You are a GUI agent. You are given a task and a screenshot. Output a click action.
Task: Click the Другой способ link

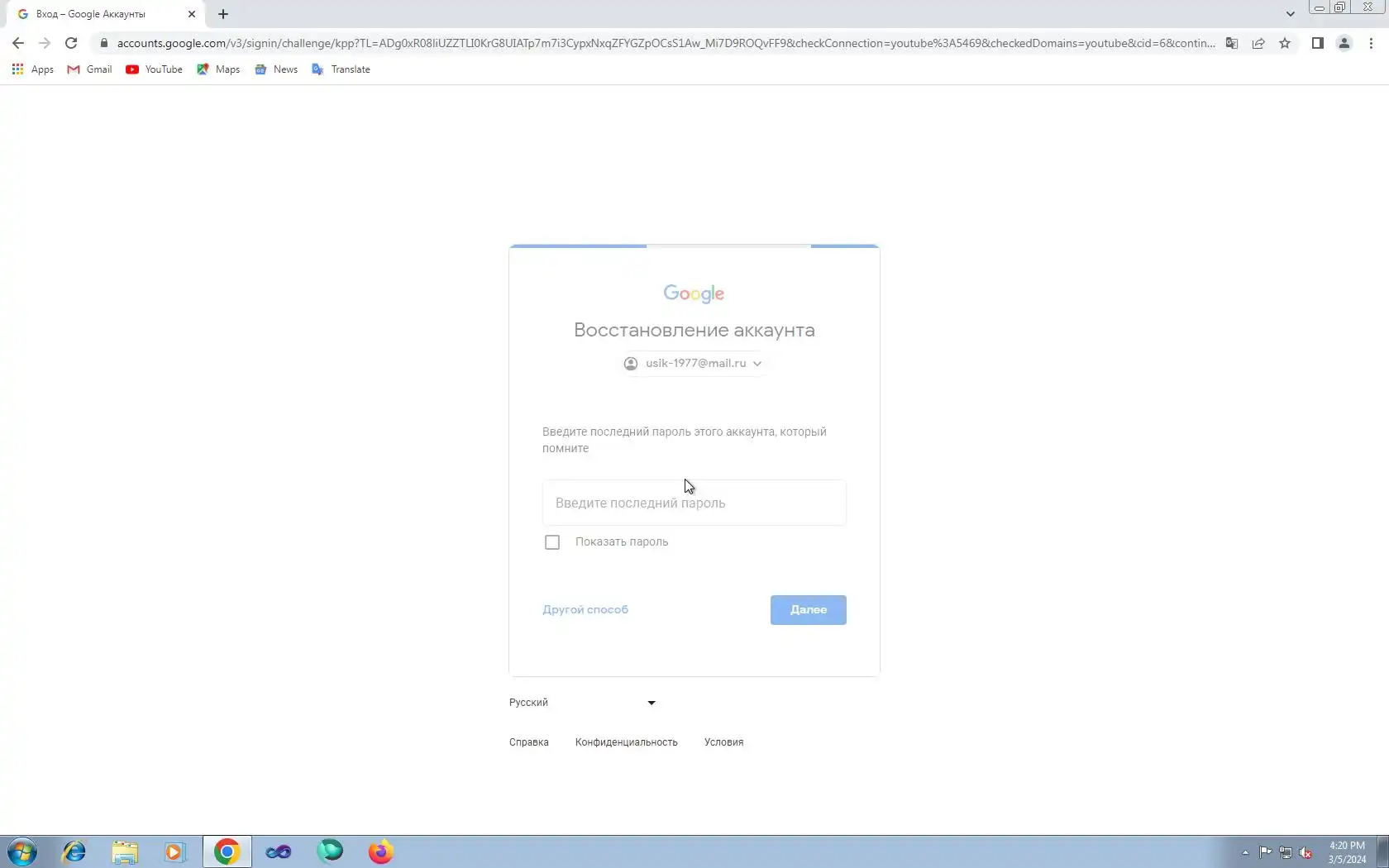(x=585, y=610)
